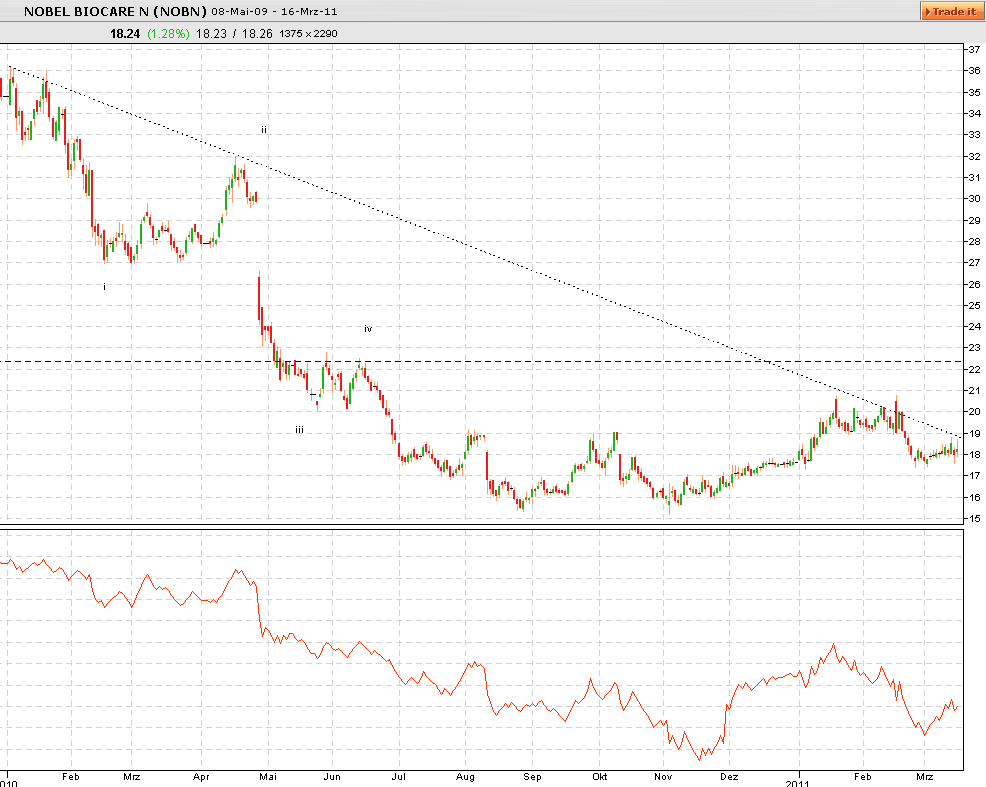This screenshot has width=986, height=787.
Task: Click the horizontal dashed support line
Action: tap(481, 361)
